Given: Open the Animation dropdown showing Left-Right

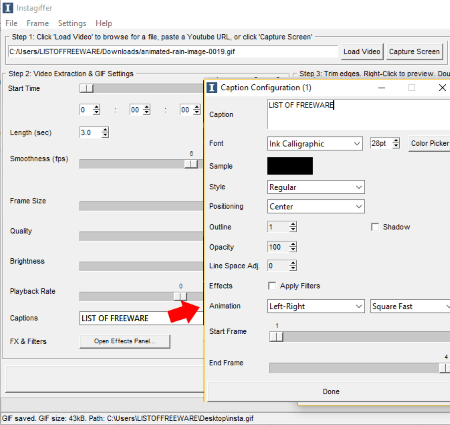Looking at the screenshot, I should pyautogui.click(x=315, y=306).
